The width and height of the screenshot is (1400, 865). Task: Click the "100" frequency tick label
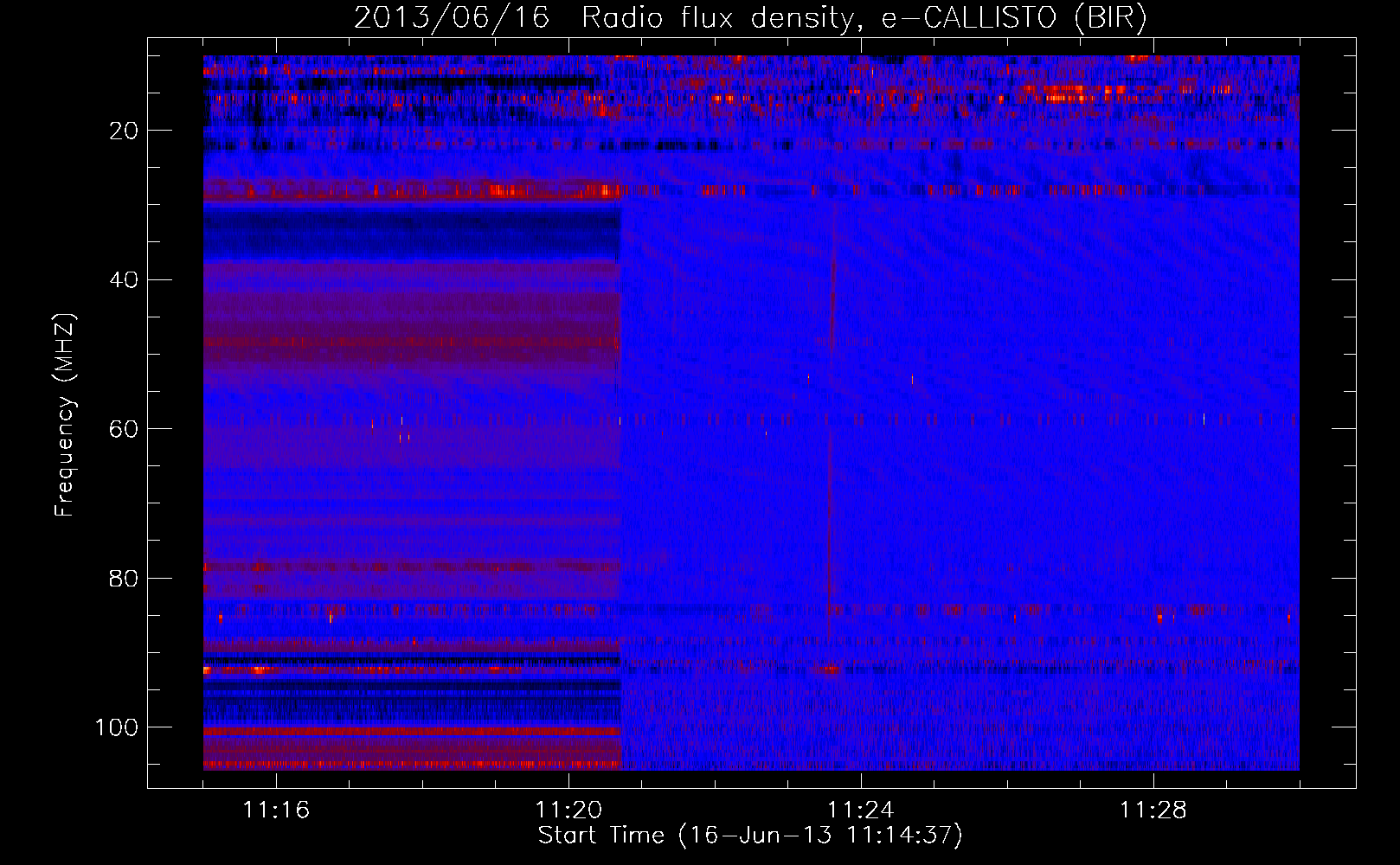coord(117,727)
